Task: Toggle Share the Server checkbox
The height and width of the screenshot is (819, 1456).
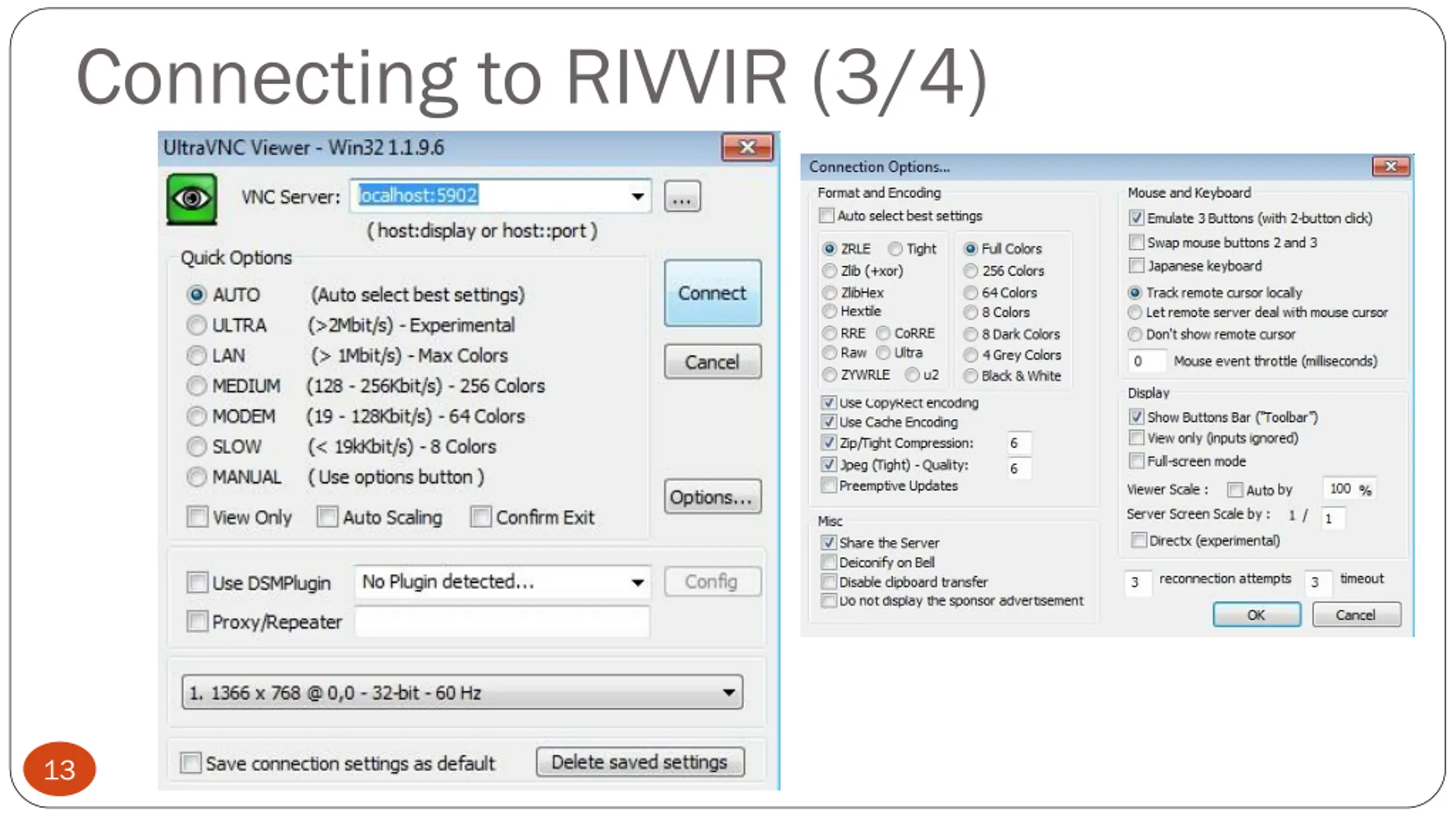Action: coord(829,543)
